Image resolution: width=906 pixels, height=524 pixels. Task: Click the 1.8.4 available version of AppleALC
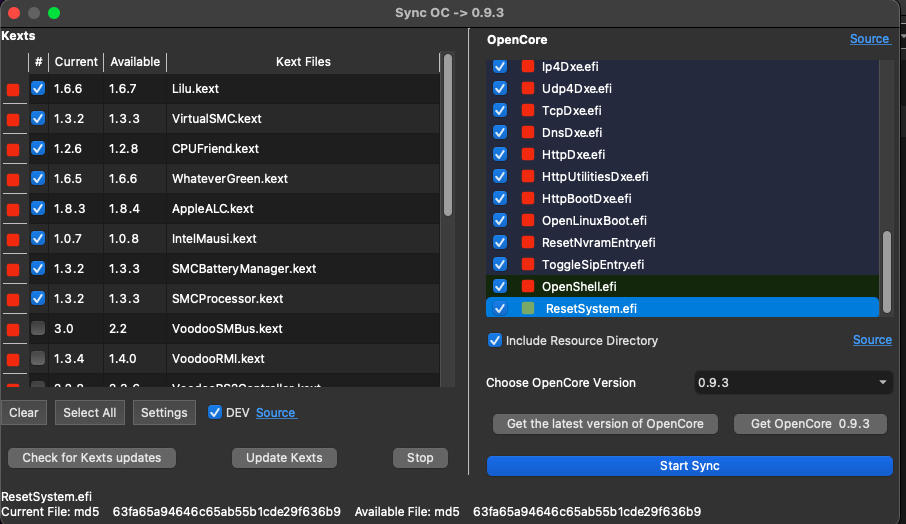(124, 209)
